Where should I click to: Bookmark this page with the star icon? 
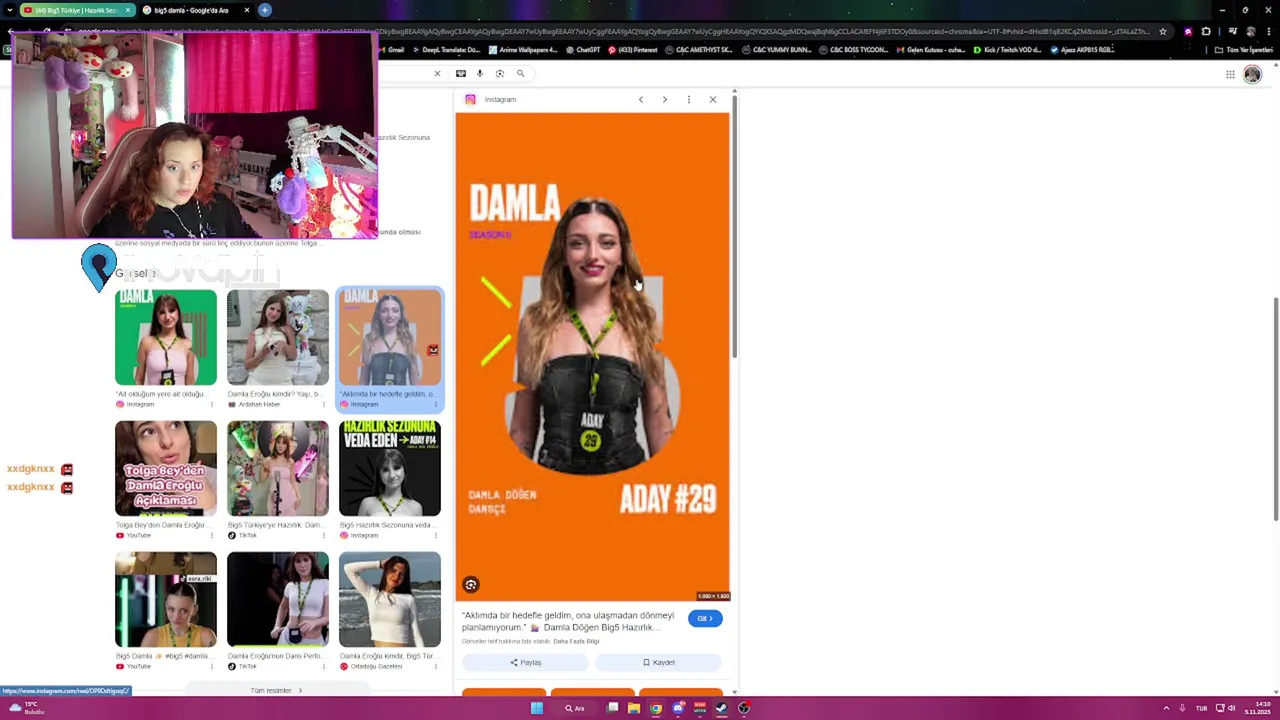[x=1162, y=31]
